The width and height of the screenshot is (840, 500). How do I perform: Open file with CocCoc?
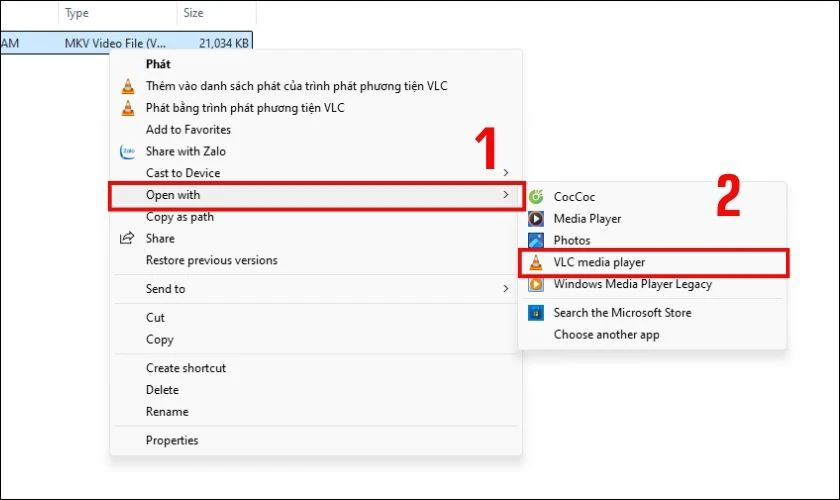[x=652, y=197]
